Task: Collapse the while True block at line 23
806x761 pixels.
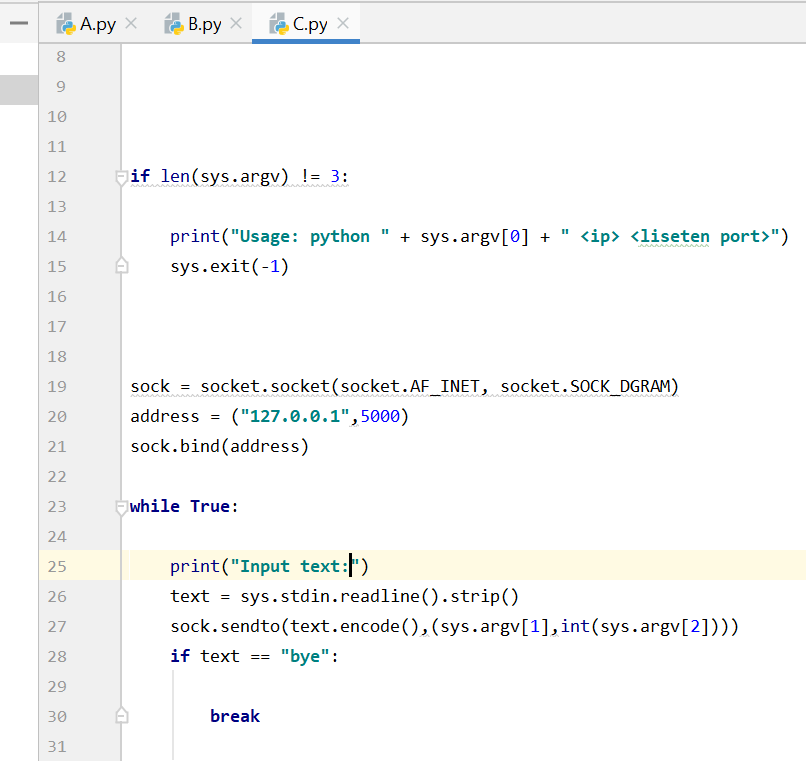Action: (120, 506)
